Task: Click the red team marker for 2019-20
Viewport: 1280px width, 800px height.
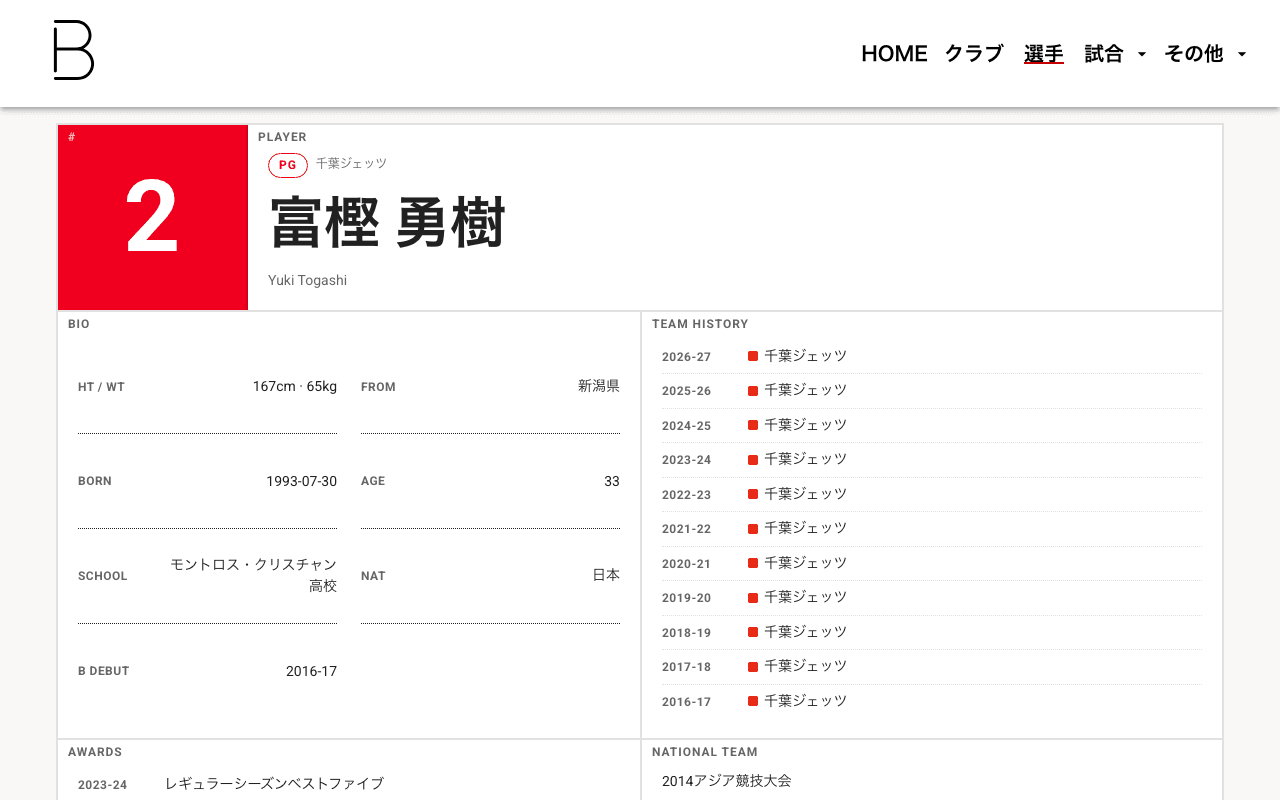Action: point(753,597)
